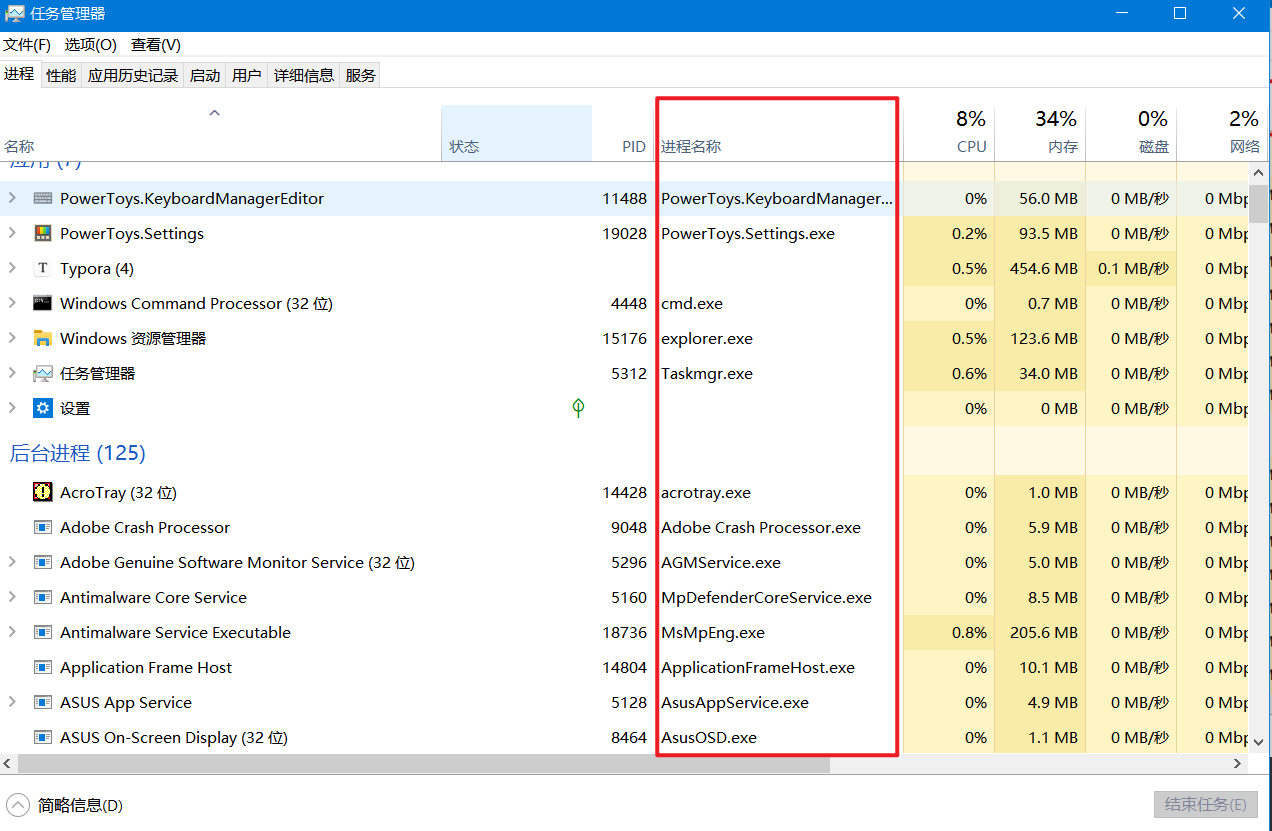
Task: Click the green leaf suspended-status icon
Action: [x=578, y=407]
